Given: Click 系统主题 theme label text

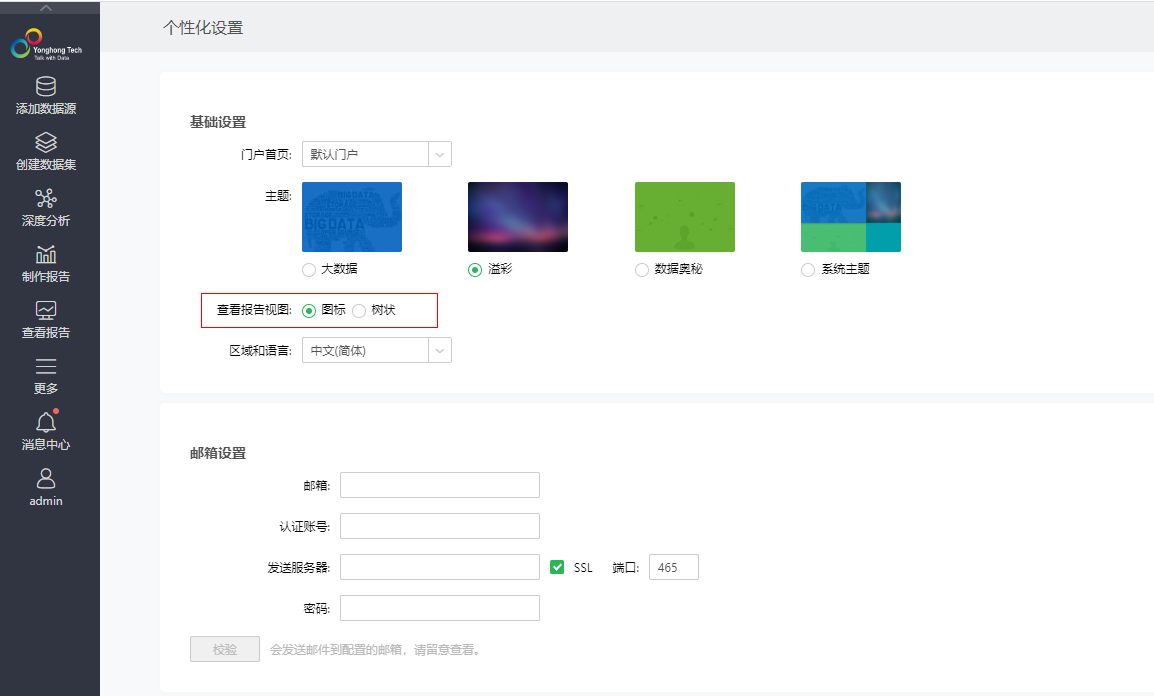Looking at the screenshot, I should click(845, 269).
